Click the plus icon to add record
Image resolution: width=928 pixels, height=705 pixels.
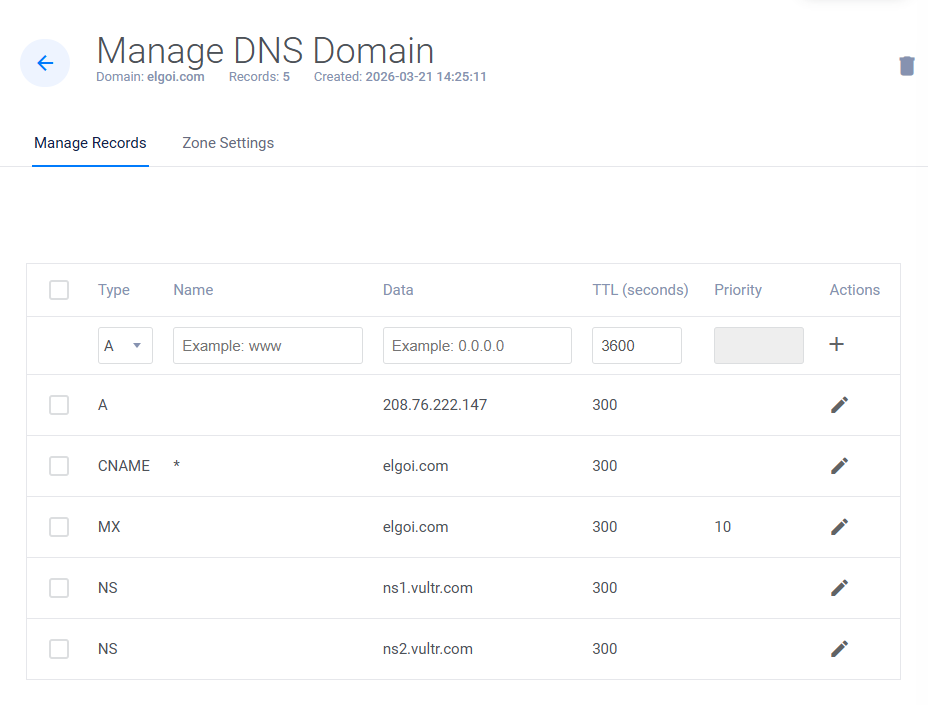coord(837,344)
